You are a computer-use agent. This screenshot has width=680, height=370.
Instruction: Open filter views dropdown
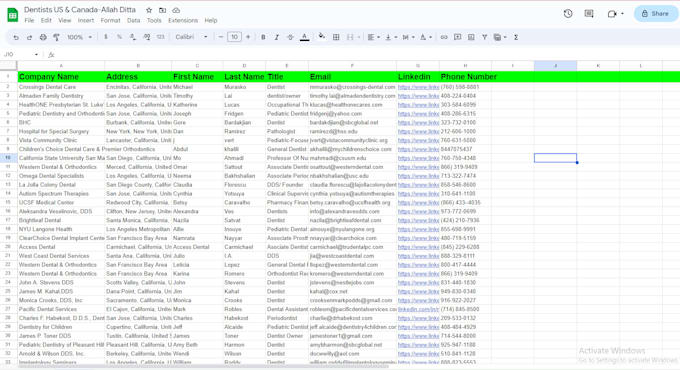(500, 37)
